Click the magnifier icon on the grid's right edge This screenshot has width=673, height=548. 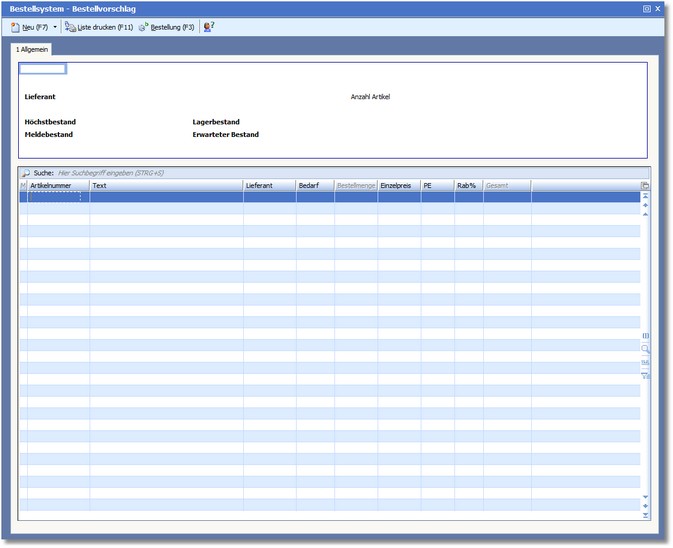[645, 349]
